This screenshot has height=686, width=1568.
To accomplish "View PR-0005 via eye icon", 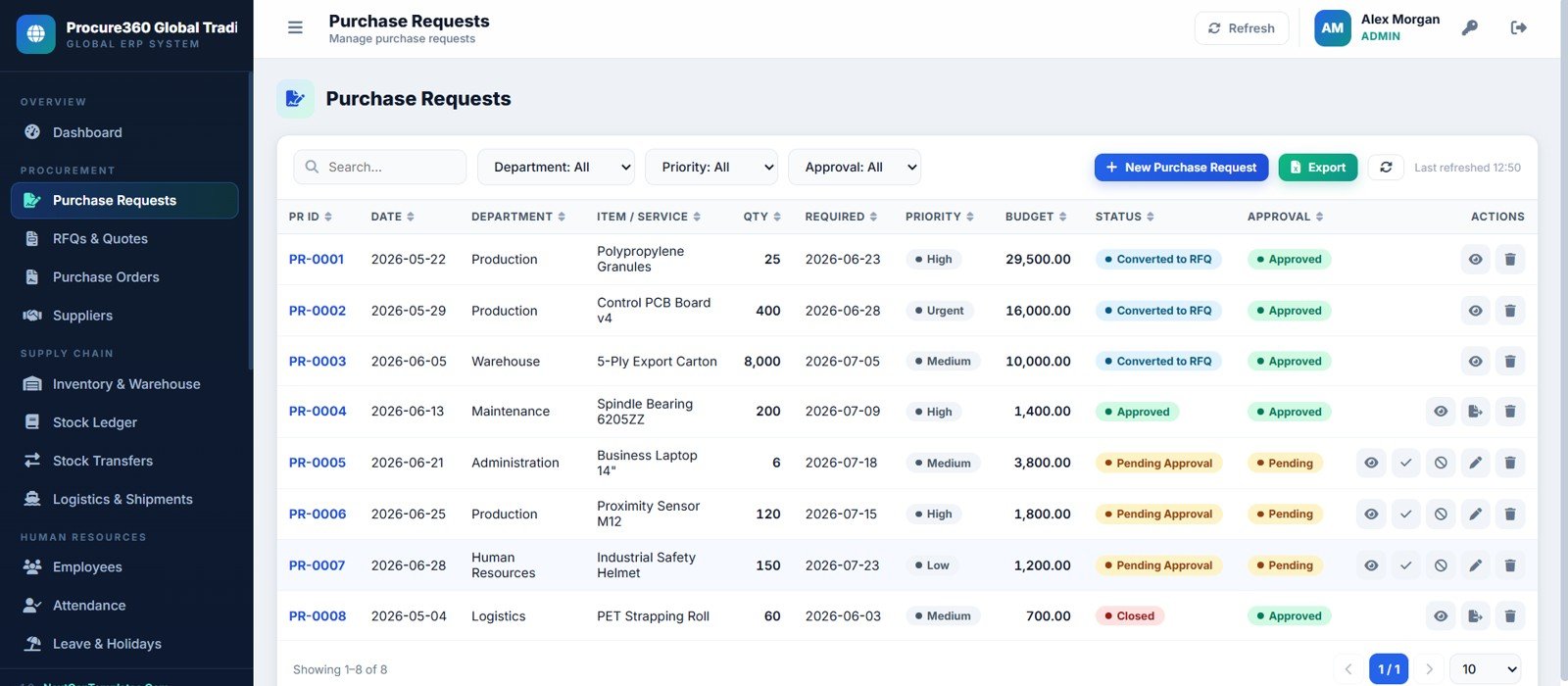I will pyautogui.click(x=1371, y=463).
